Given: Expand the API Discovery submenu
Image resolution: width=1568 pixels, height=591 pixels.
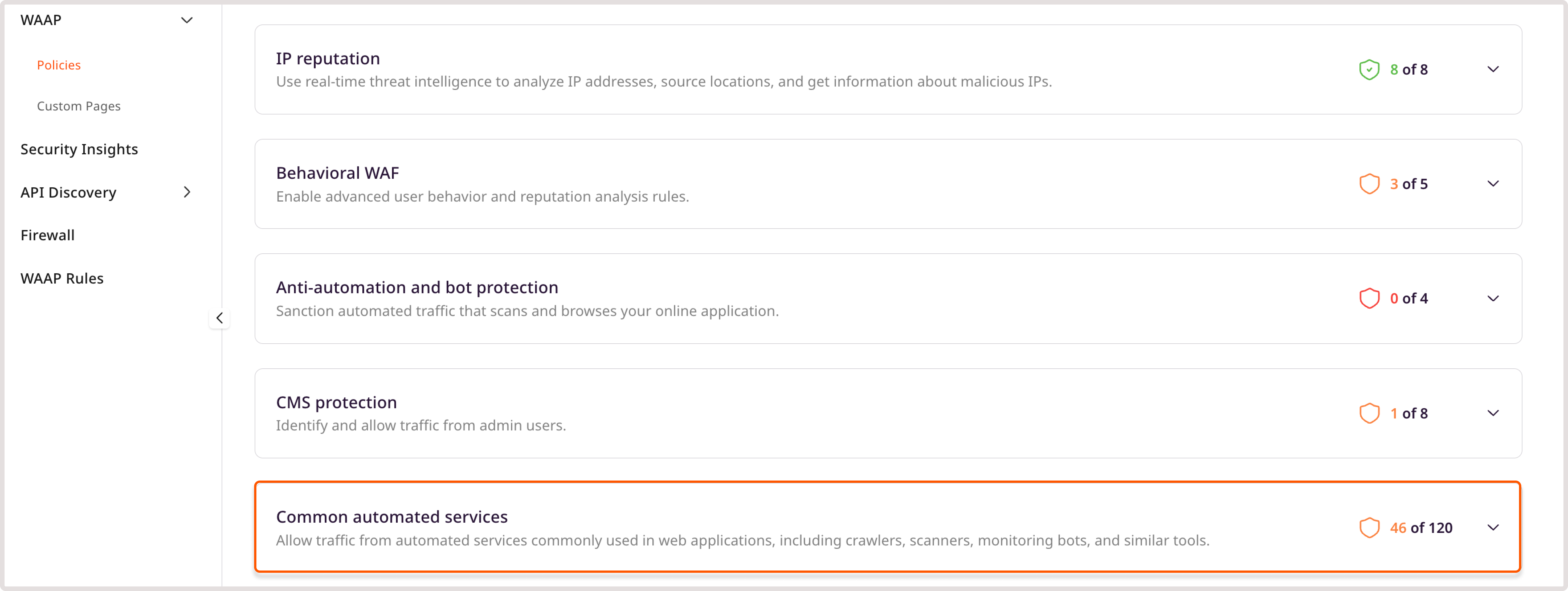Looking at the screenshot, I should [187, 192].
